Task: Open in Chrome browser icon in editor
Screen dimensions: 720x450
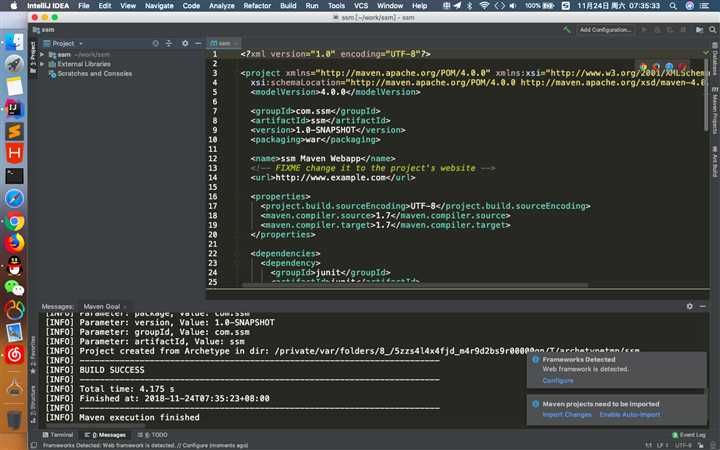Action: (x=643, y=68)
